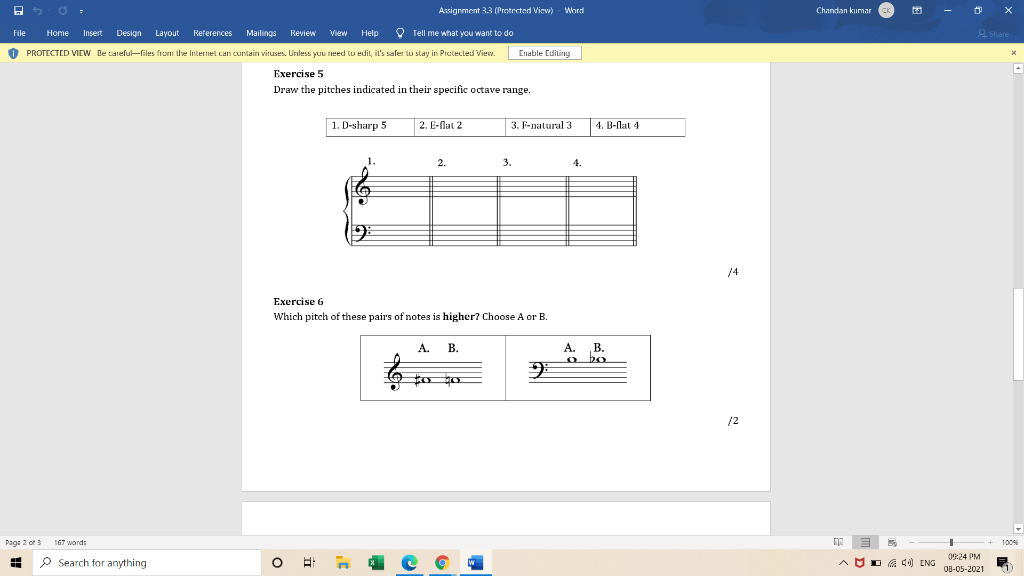Click the ENG language indicator
The height and width of the screenshot is (576, 1024).
tap(927, 562)
